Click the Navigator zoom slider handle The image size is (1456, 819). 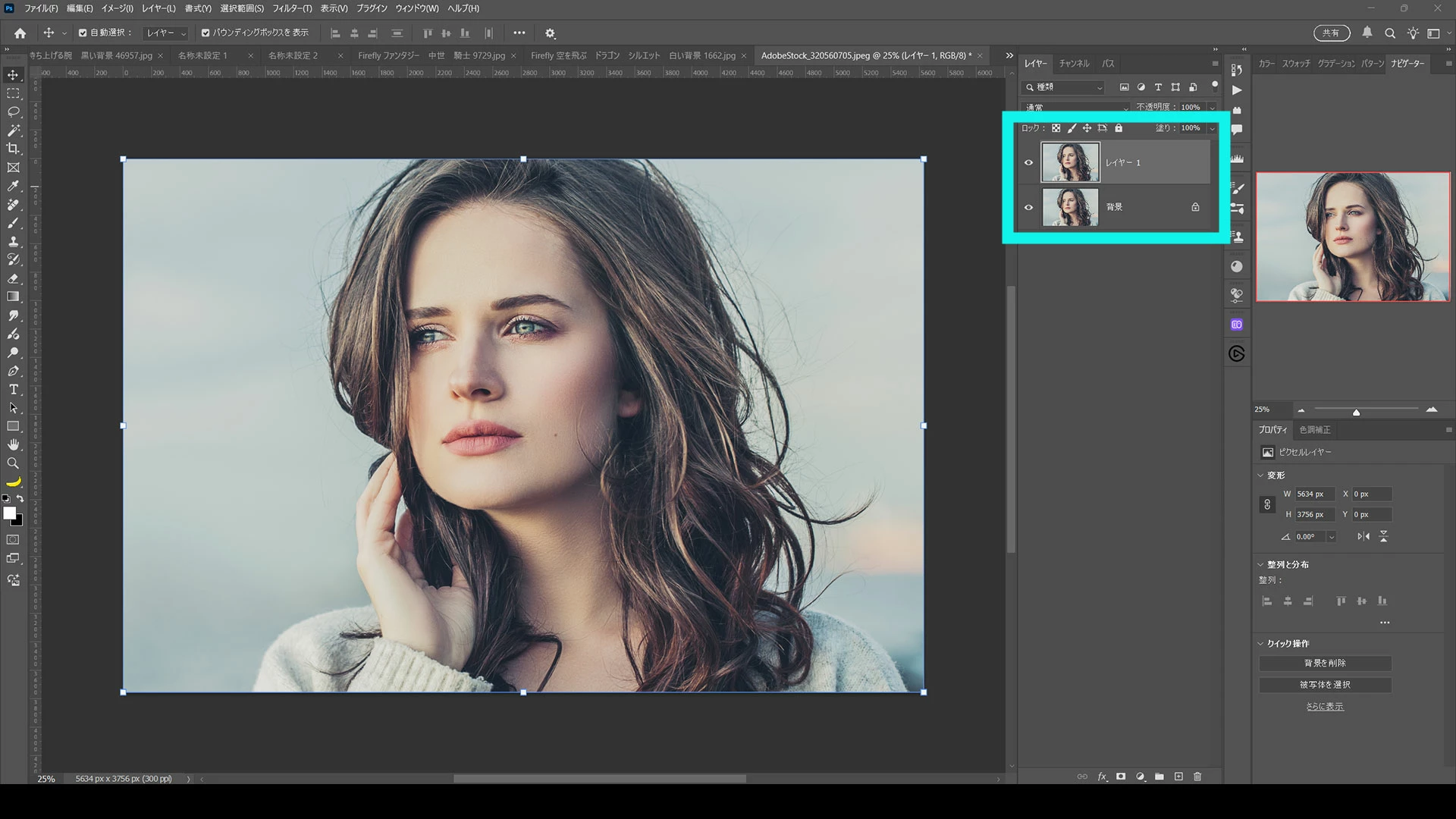(1356, 412)
